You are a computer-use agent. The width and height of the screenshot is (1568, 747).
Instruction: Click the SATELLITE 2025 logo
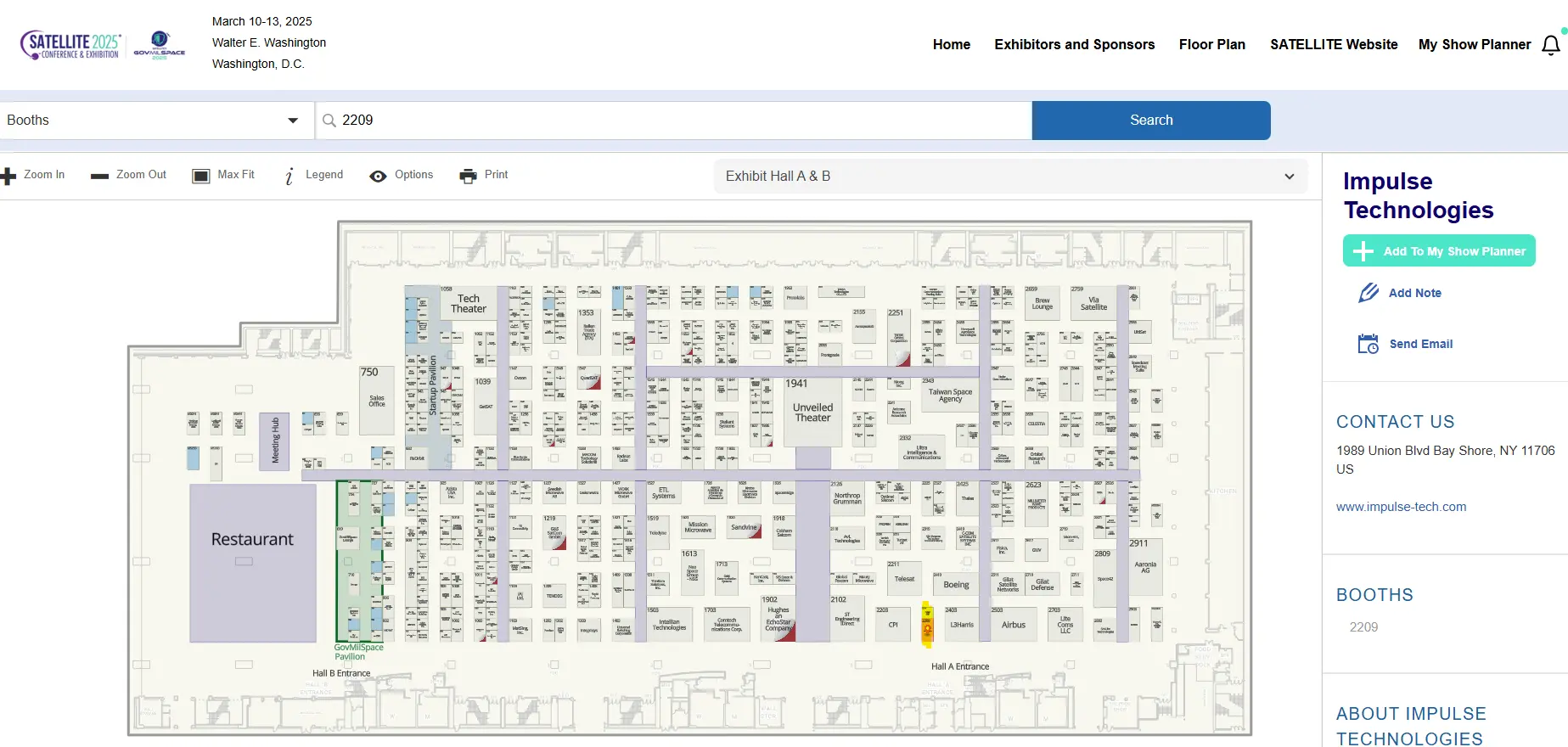(x=71, y=44)
